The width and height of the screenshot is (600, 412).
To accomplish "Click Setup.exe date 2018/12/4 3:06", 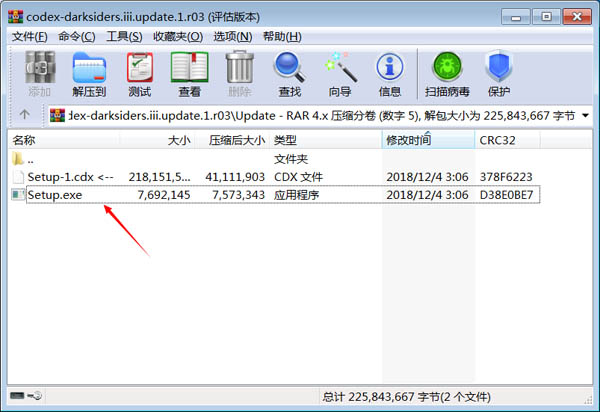I will pyautogui.click(x=427, y=195).
